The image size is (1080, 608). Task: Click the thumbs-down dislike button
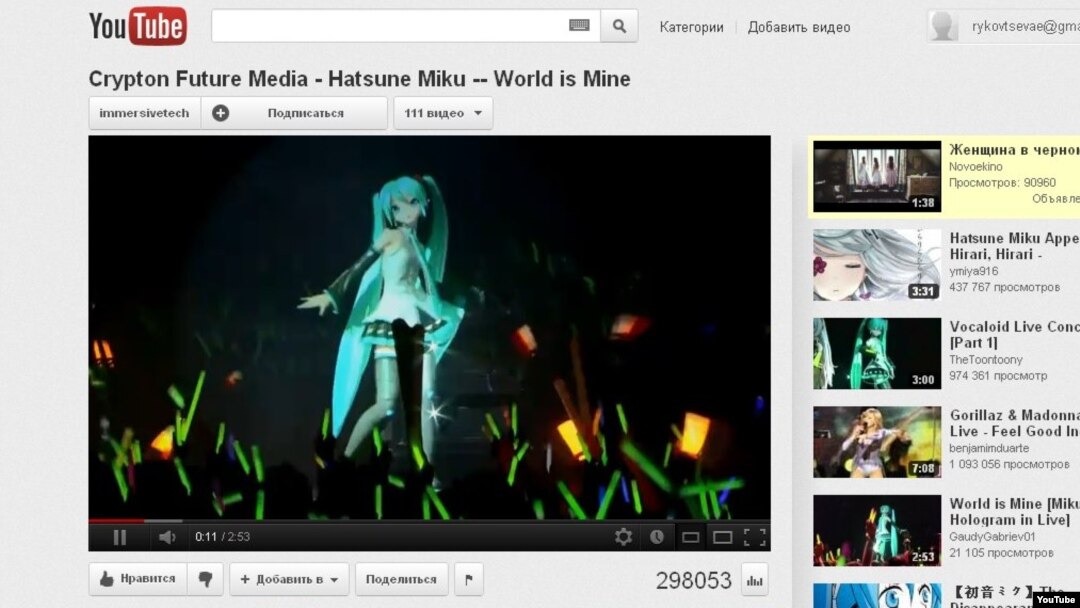205,579
